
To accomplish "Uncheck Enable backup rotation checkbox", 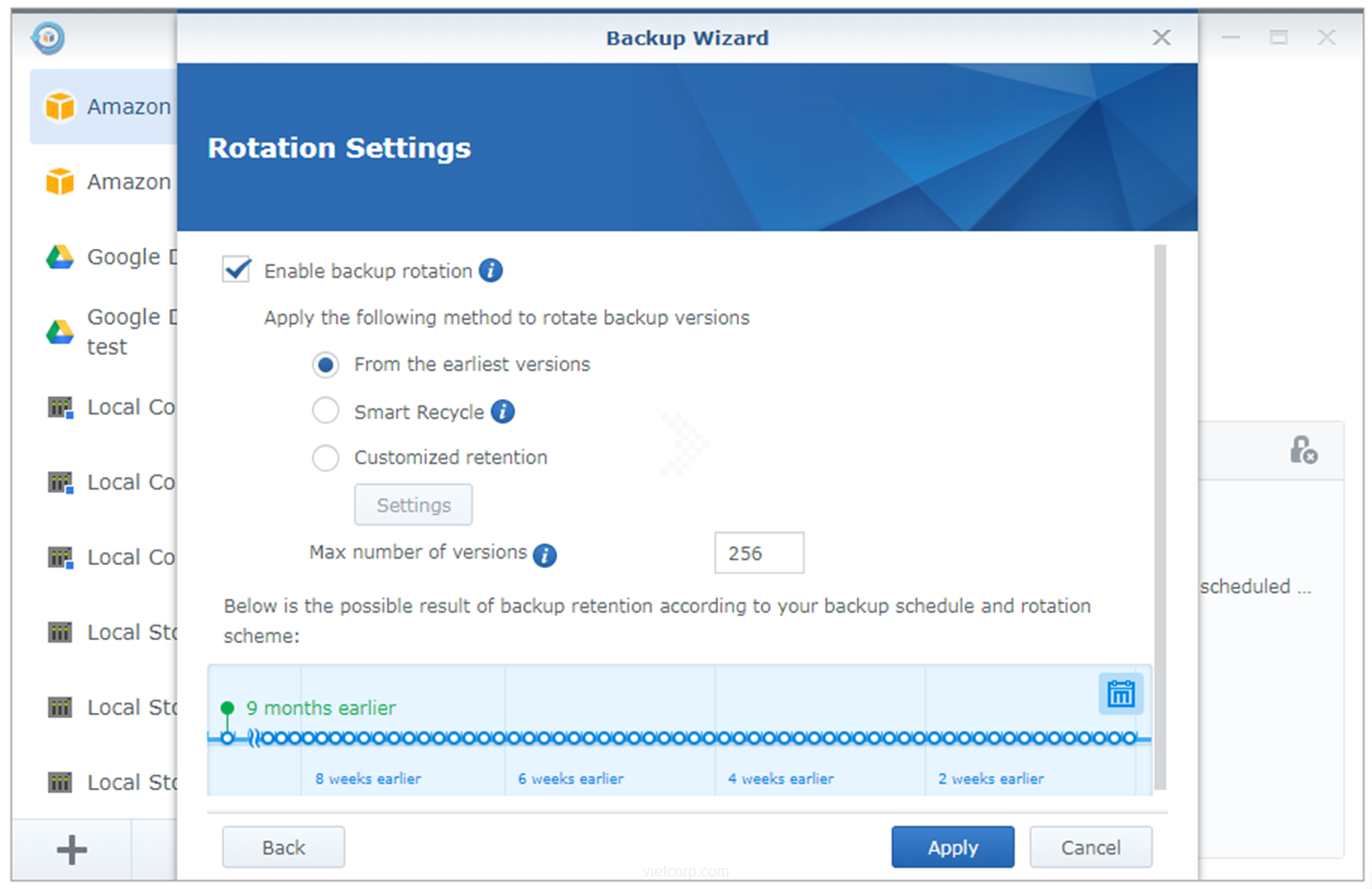I will [x=236, y=270].
